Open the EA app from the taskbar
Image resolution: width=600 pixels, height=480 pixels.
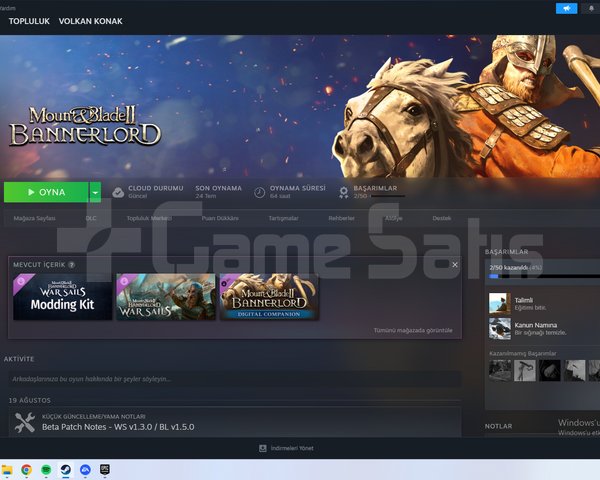pos(85,470)
